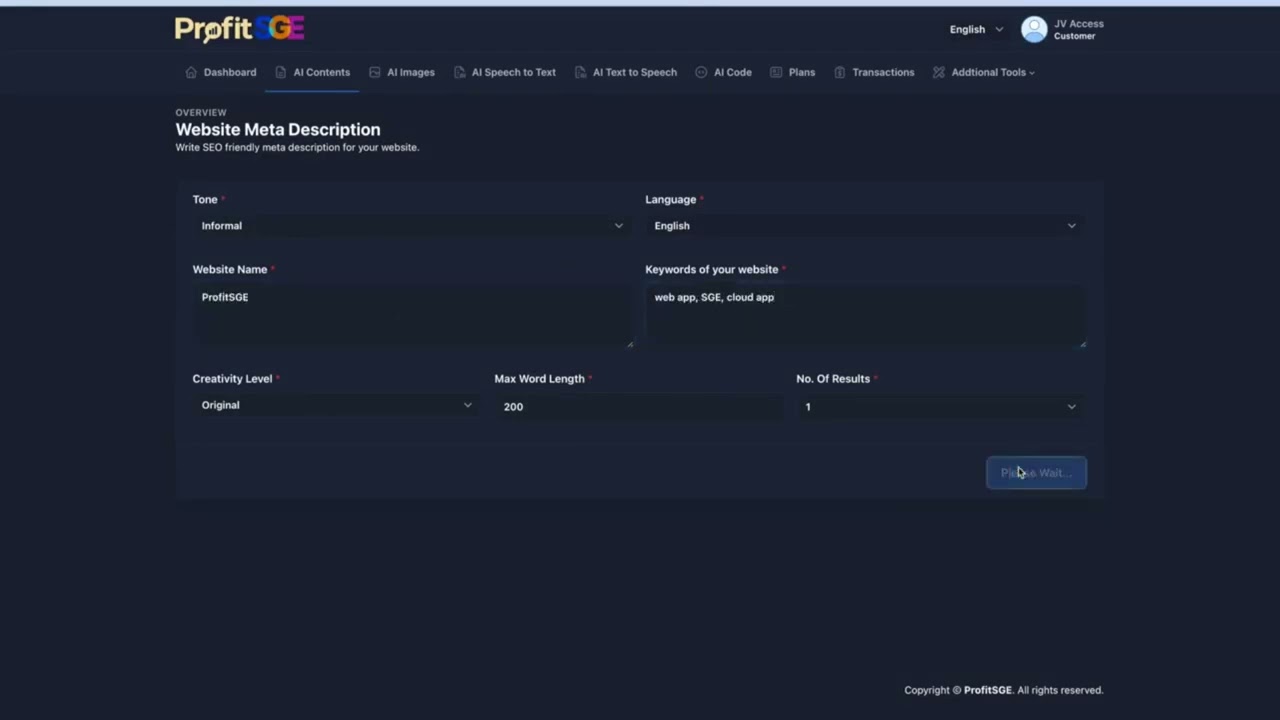The height and width of the screenshot is (720, 1280).
Task: Click the Website Name field resize handle
Action: 630,344
